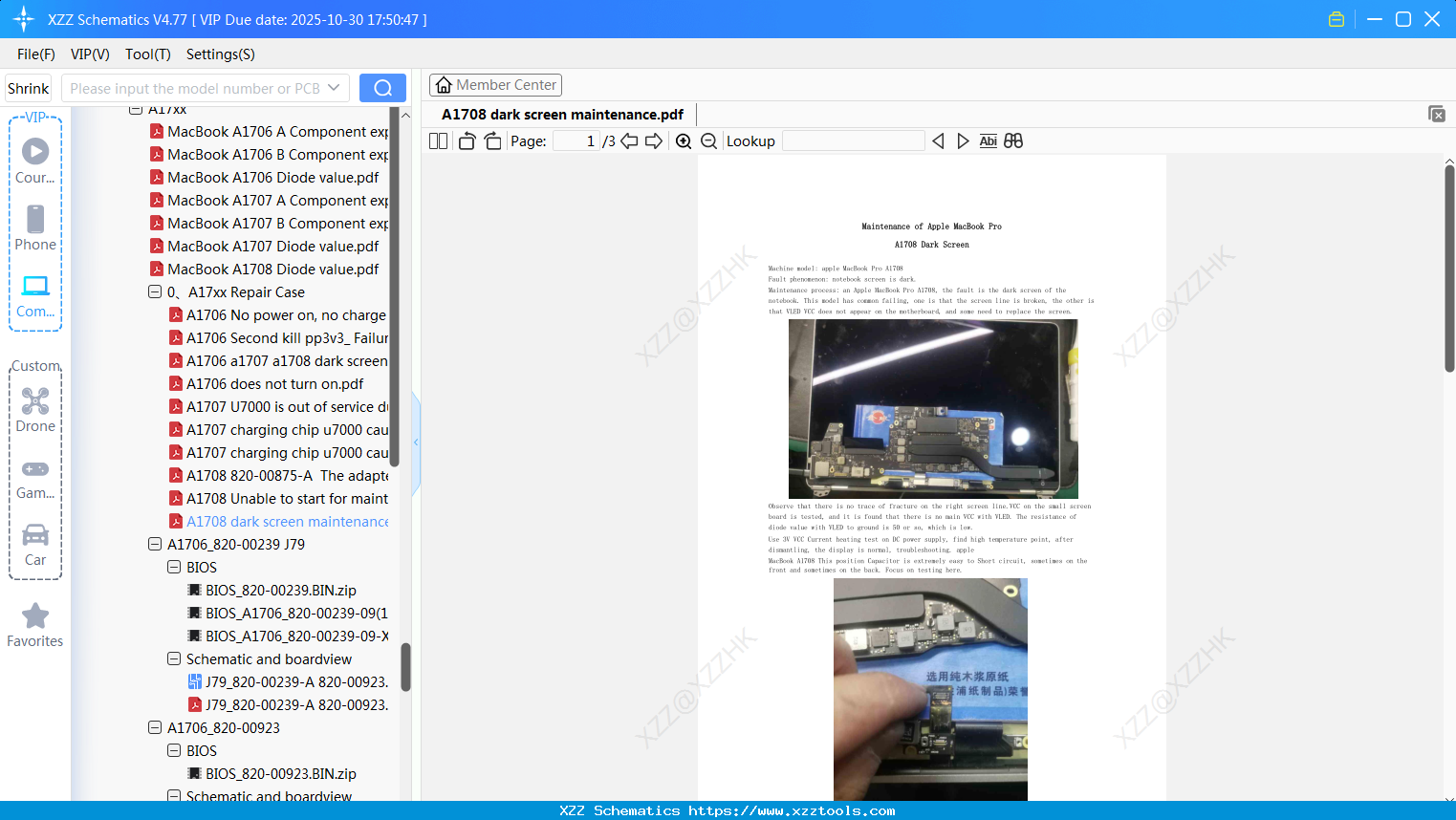Image resolution: width=1456 pixels, height=820 pixels.
Task: Find previous lookup match triangle
Action: tap(938, 141)
